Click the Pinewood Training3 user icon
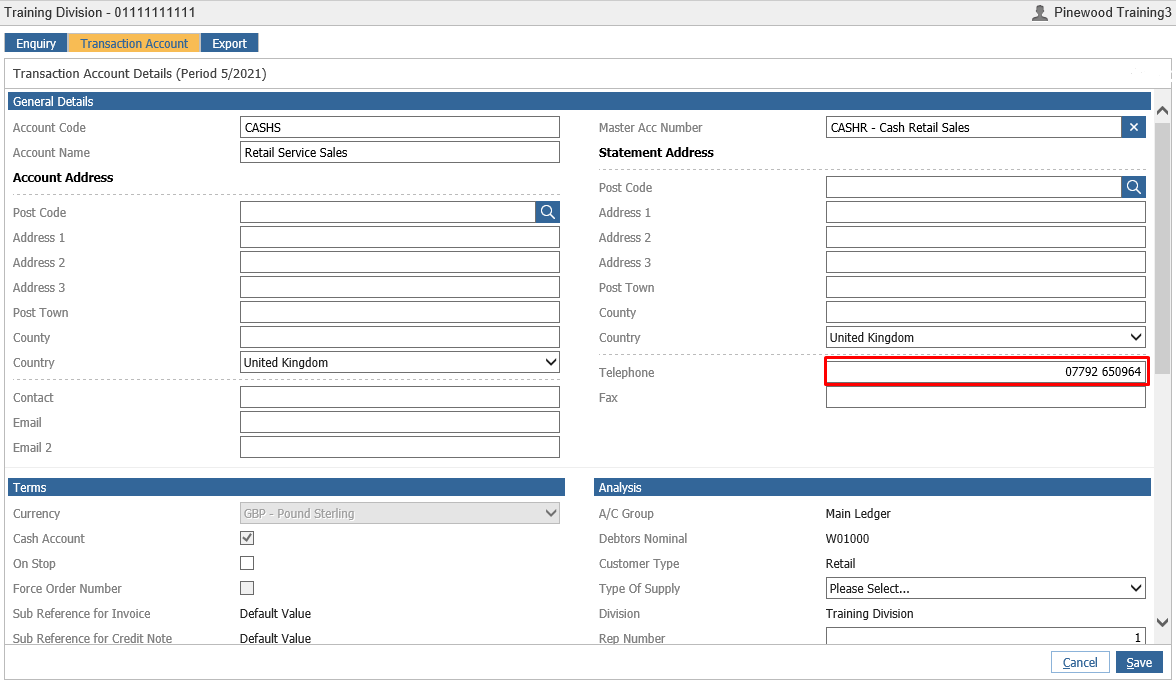 click(x=1040, y=13)
